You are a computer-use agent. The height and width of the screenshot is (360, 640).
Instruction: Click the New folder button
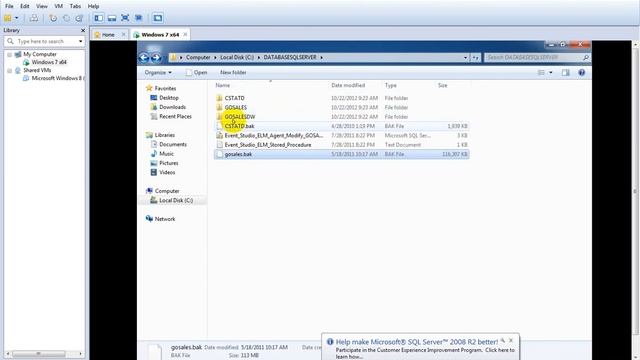(233, 73)
